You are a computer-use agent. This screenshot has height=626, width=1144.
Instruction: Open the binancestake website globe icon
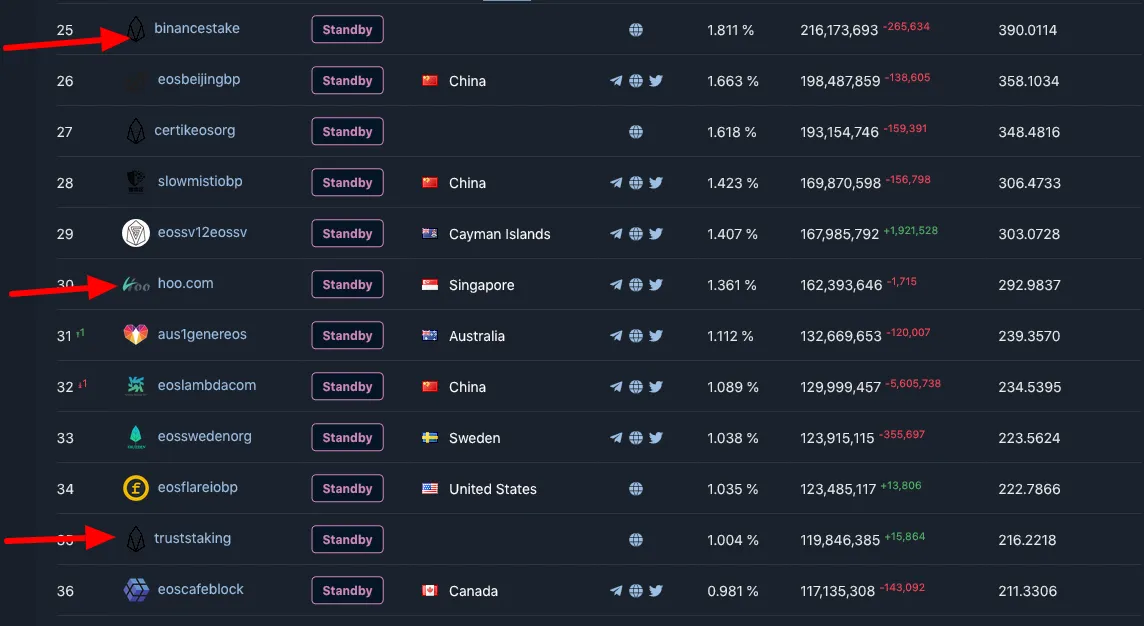click(636, 30)
